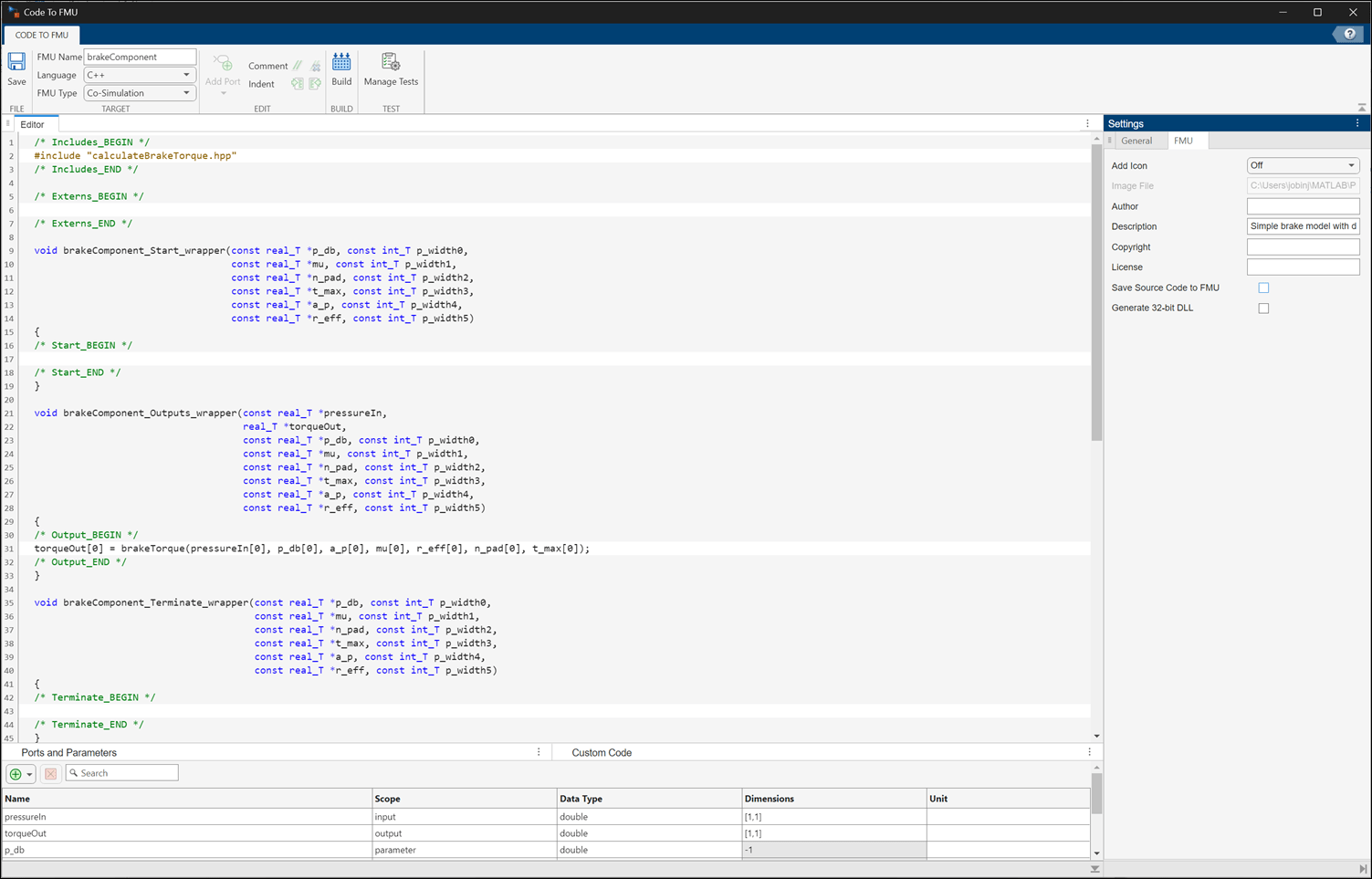Click the uncomment lines icon
The image size is (1372, 879).
pos(316,66)
